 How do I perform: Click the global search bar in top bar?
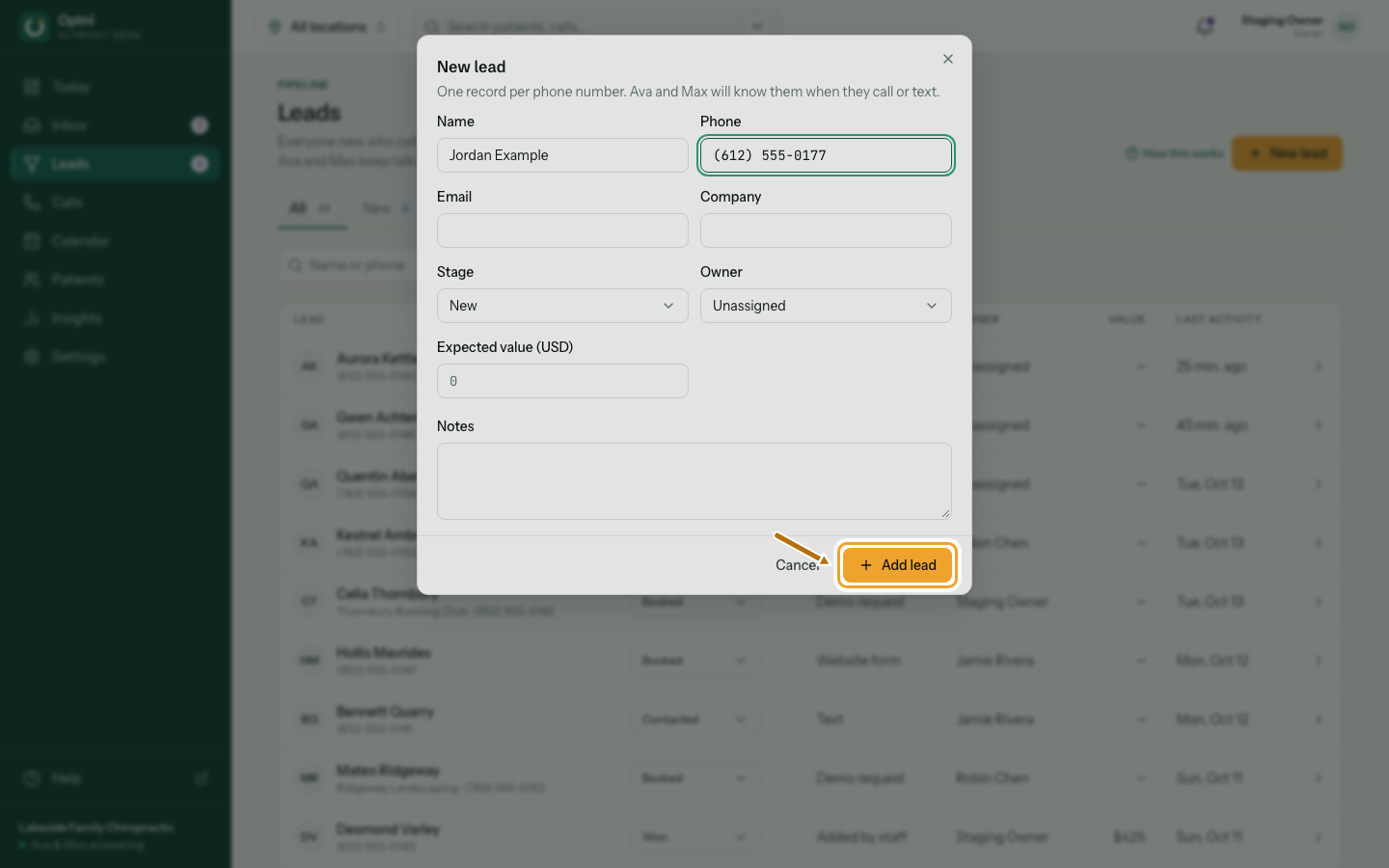[596, 27]
